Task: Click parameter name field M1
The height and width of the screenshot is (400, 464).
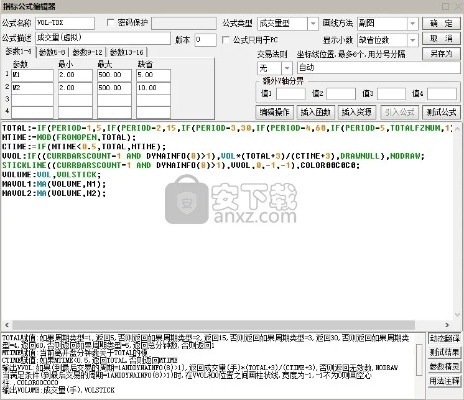Action: pos(32,75)
